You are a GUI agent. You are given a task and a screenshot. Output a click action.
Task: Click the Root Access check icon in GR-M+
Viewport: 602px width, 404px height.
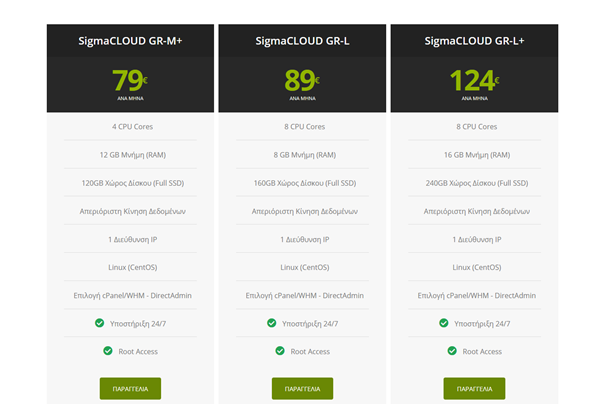108,351
